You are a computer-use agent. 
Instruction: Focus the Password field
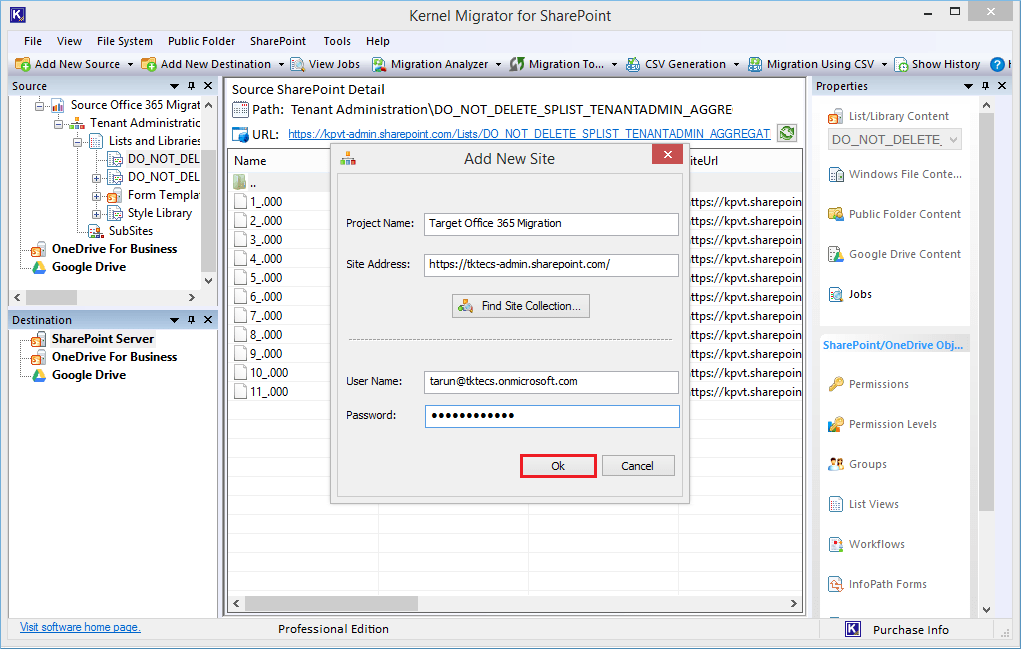click(552, 417)
